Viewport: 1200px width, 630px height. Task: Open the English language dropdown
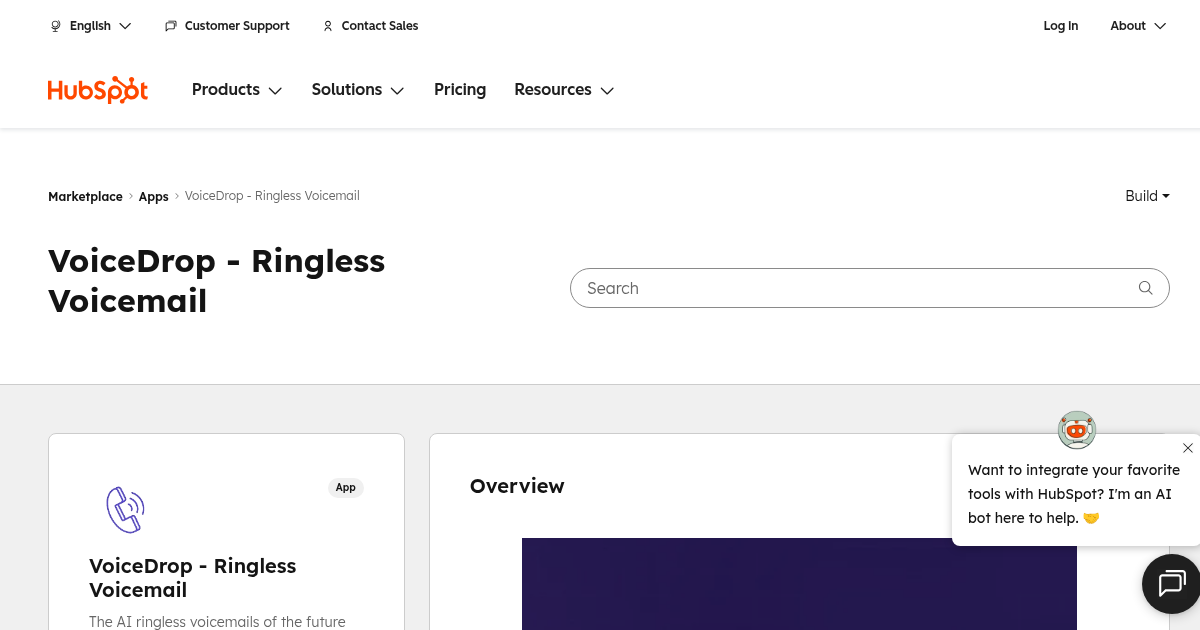pos(91,26)
